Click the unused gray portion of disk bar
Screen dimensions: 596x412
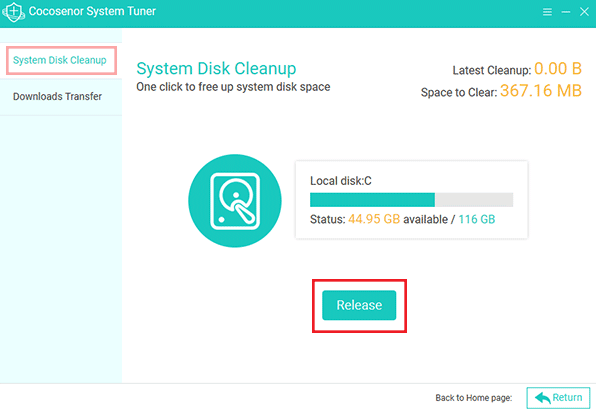coord(474,200)
